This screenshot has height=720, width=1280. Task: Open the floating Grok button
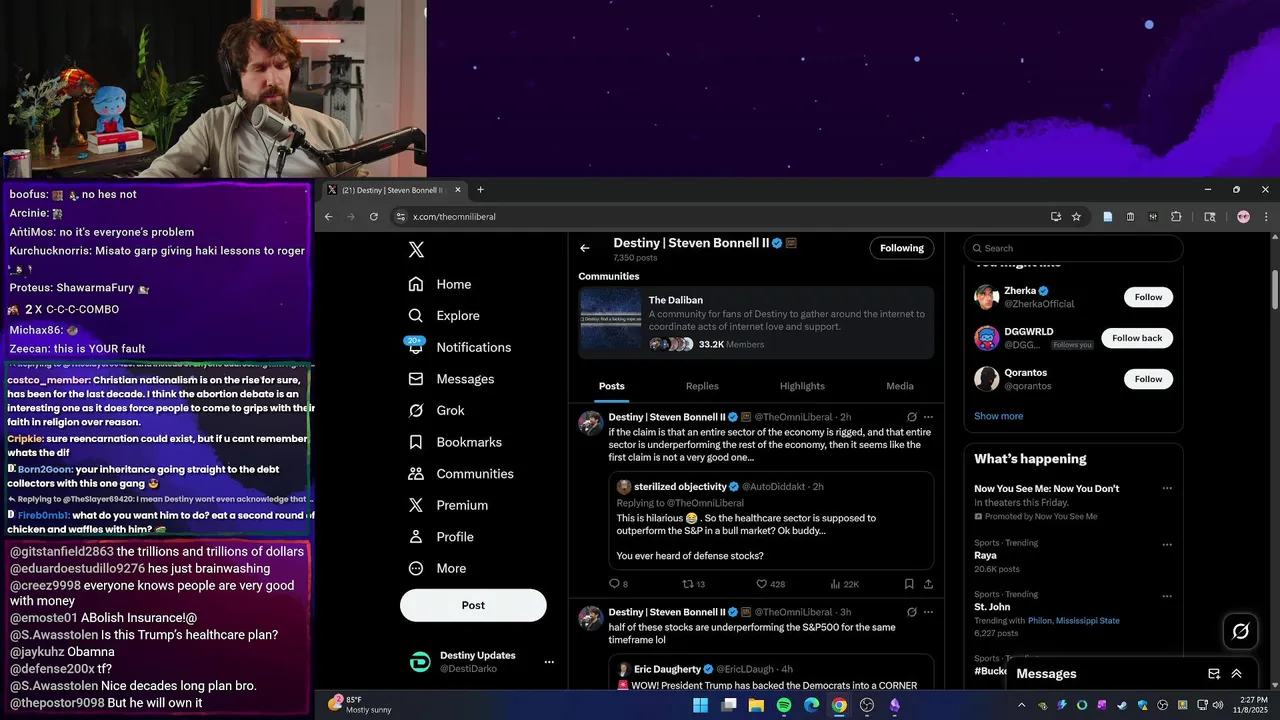1241,631
